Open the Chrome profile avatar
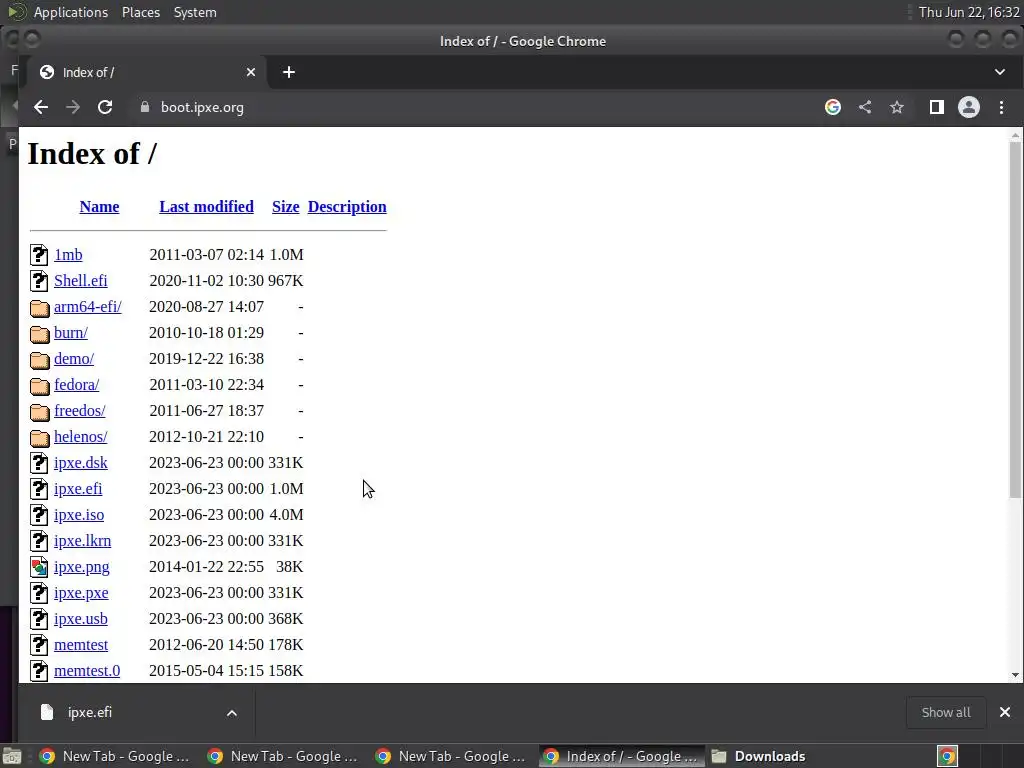 (x=968, y=107)
